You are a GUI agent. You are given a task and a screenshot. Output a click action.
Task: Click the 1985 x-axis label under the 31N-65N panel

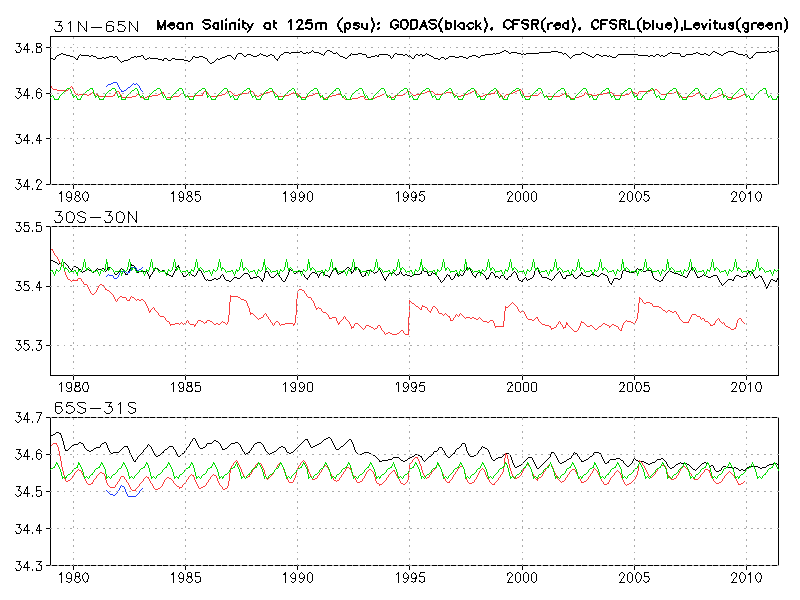click(x=186, y=197)
